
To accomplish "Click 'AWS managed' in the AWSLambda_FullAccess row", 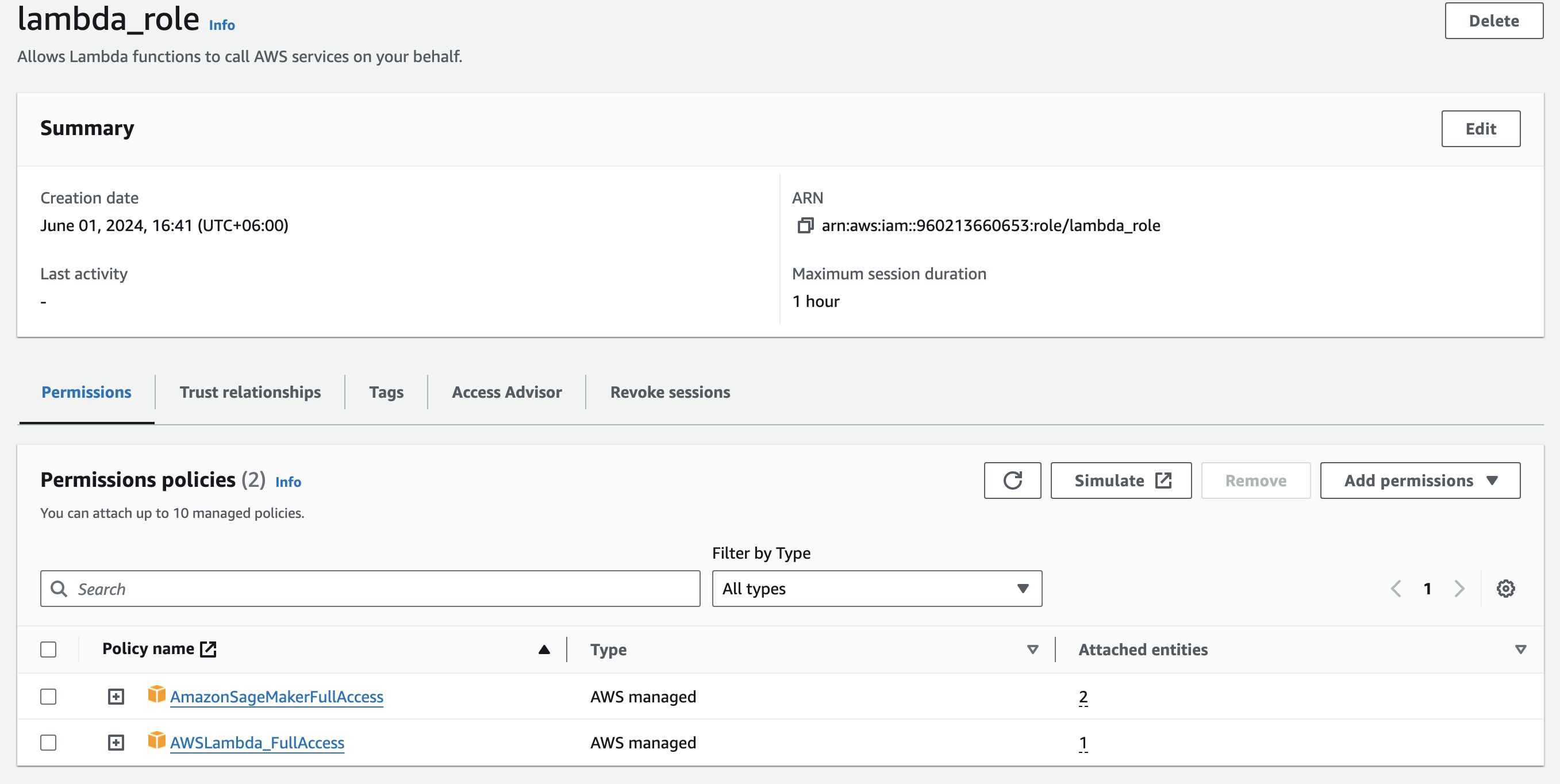I will (x=643, y=743).
